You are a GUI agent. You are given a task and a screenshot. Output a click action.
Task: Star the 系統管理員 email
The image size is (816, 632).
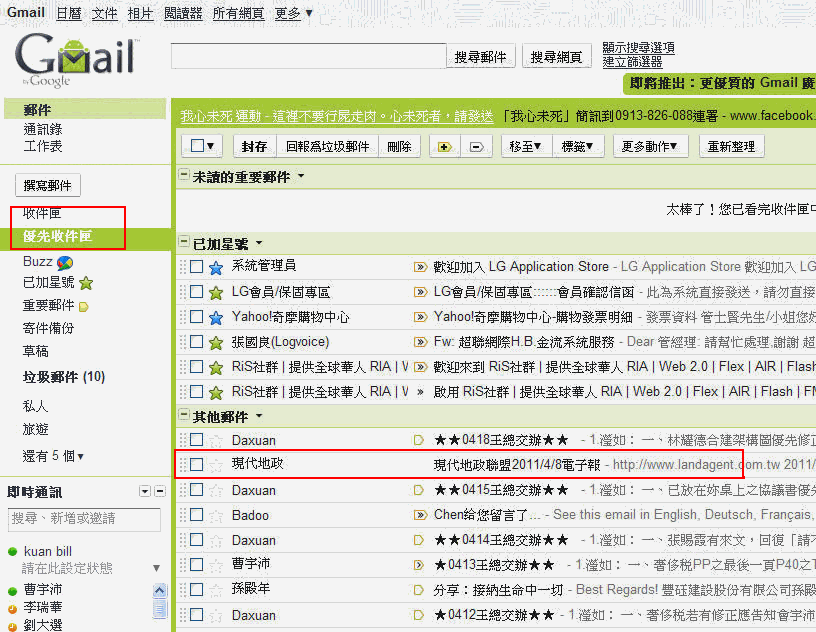[x=216, y=268]
